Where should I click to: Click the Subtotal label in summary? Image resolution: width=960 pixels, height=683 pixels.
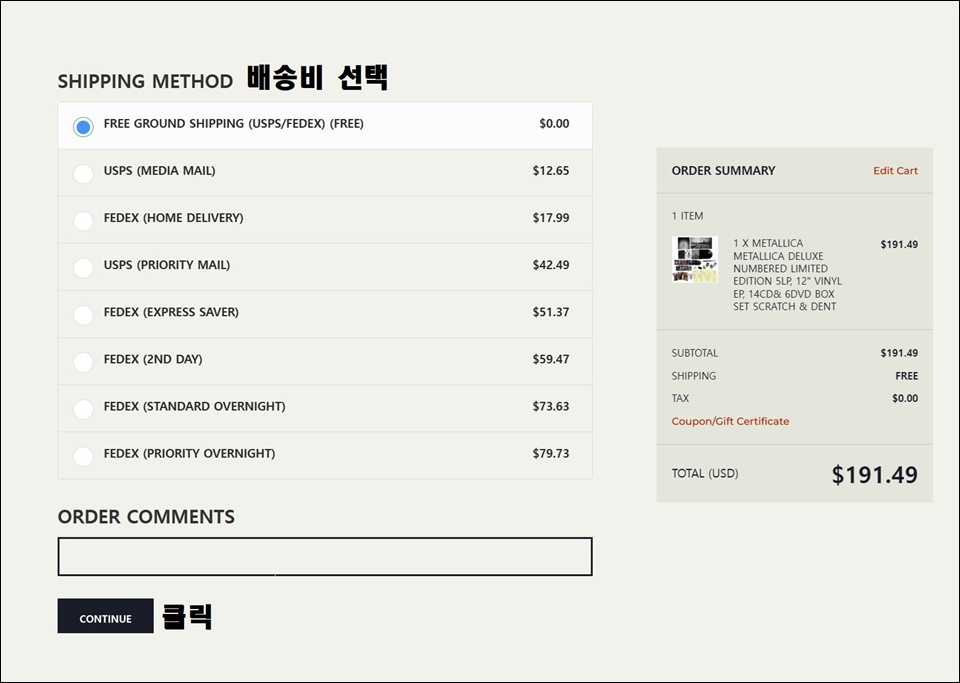click(x=695, y=353)
